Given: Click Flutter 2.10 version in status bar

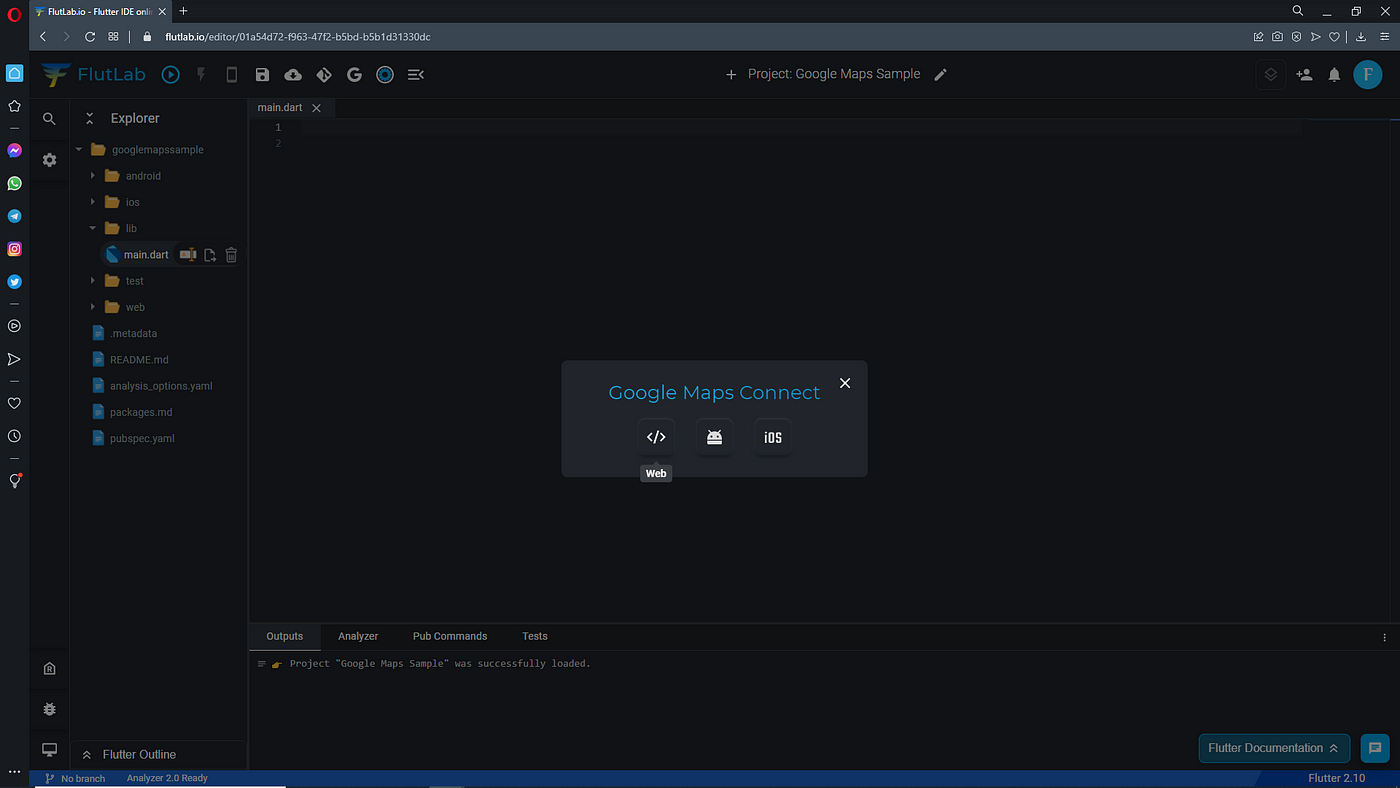Looking at the screenshot, I should 1336,778.
